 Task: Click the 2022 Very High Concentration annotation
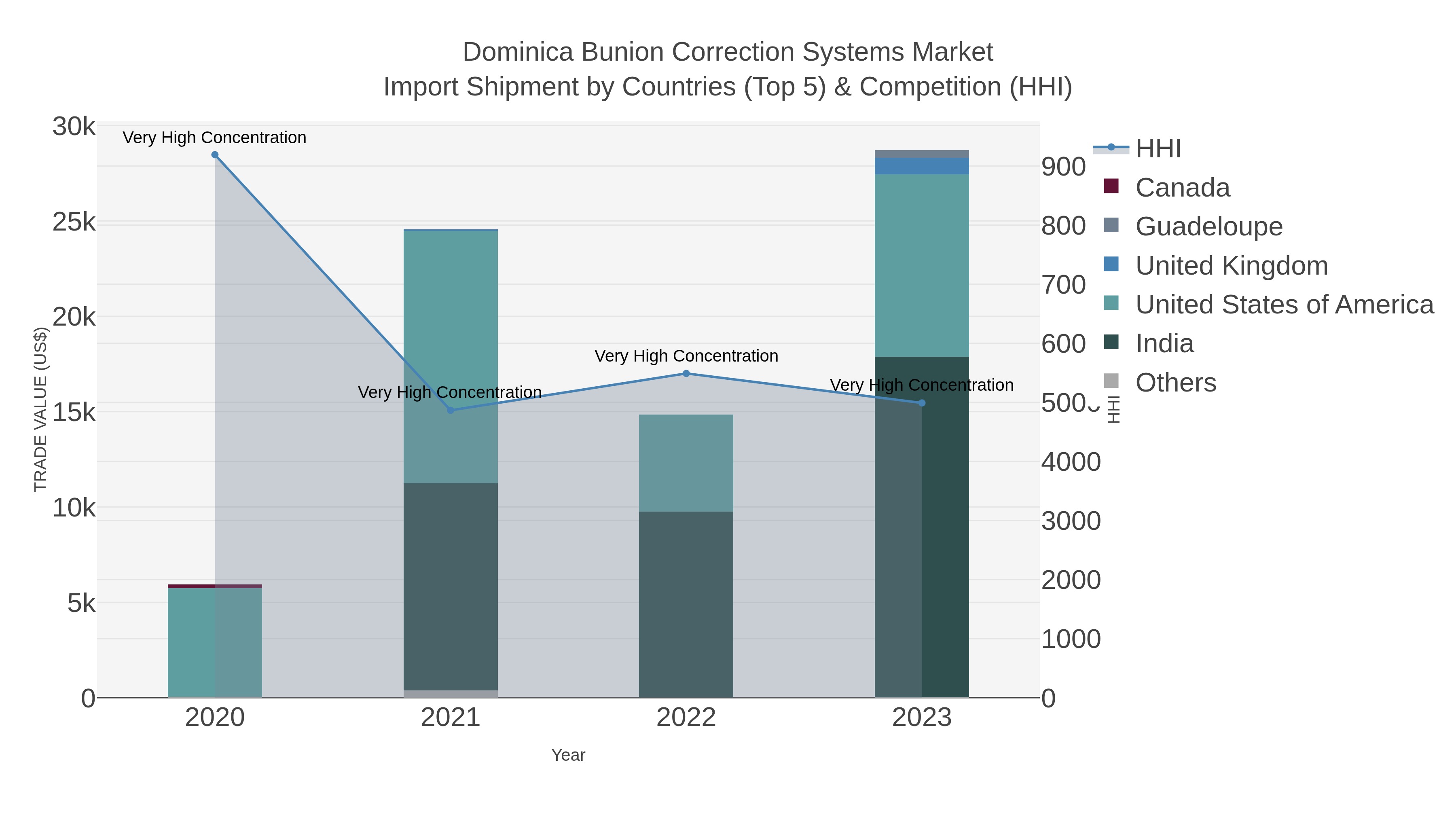(686, 356)
